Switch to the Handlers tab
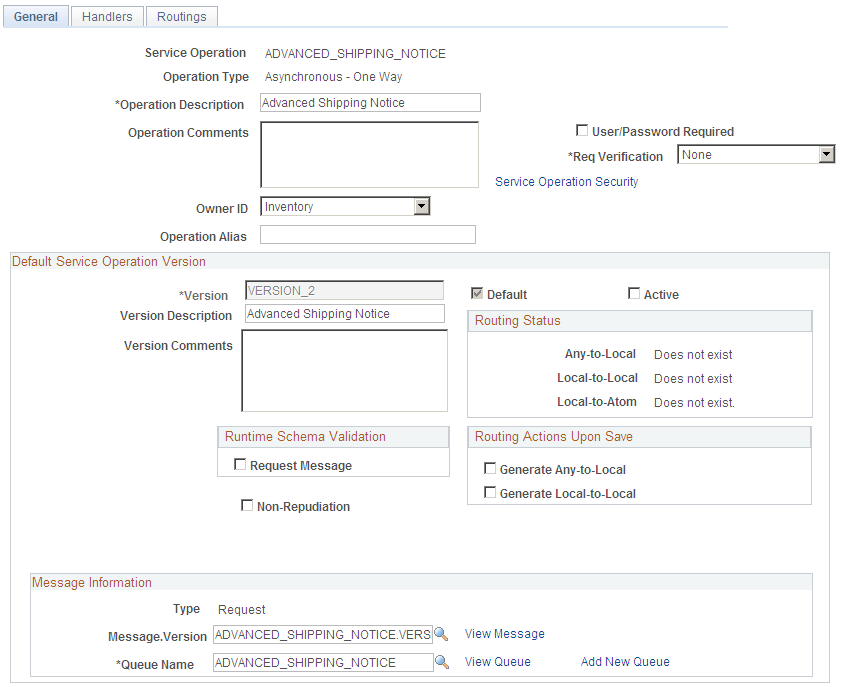Image resolution: width=845 pixels, height=687 pixels. 106,16
